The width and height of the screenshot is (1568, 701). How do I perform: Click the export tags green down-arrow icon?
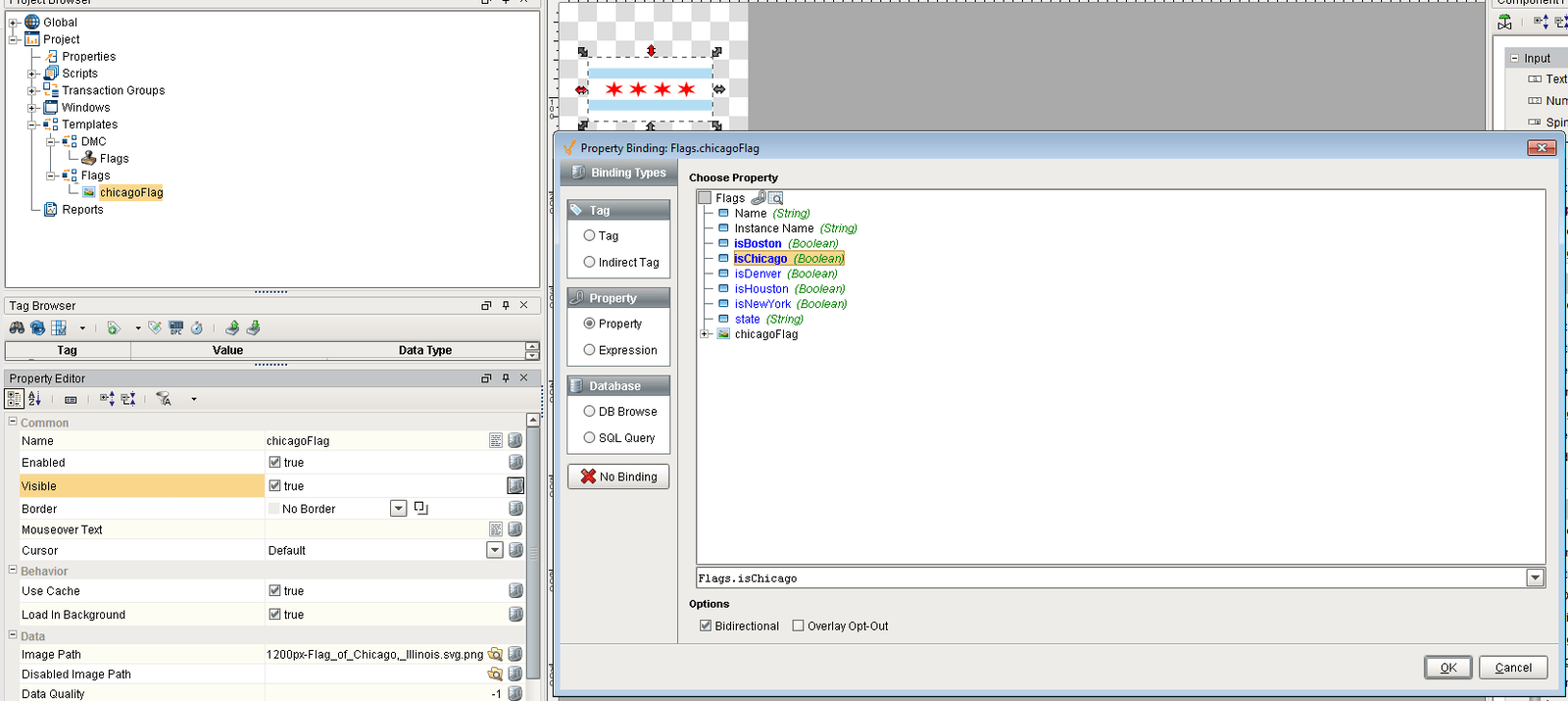click(x=253, y=327)
